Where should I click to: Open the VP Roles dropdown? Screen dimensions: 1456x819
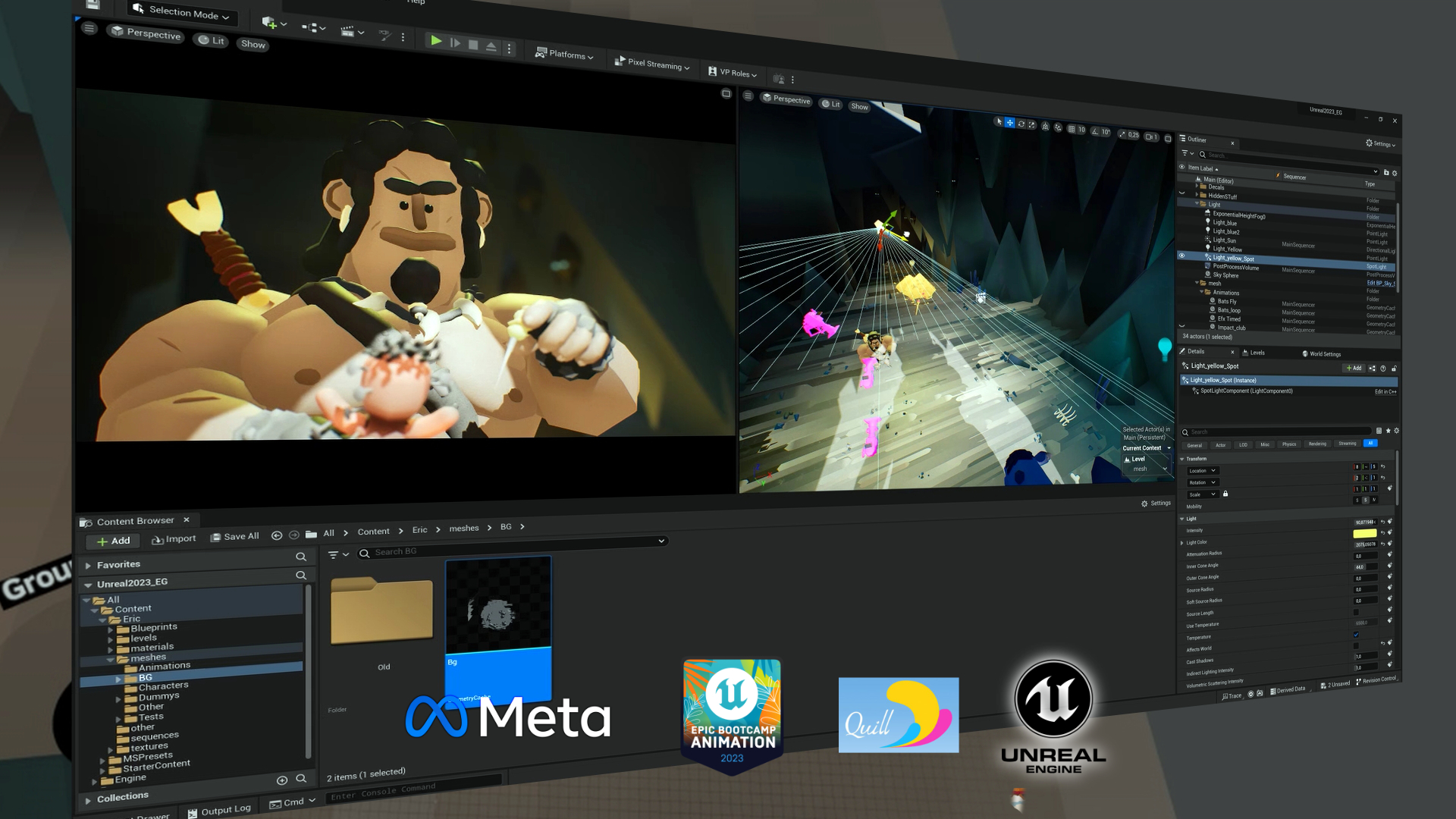[x=733, y=72]
